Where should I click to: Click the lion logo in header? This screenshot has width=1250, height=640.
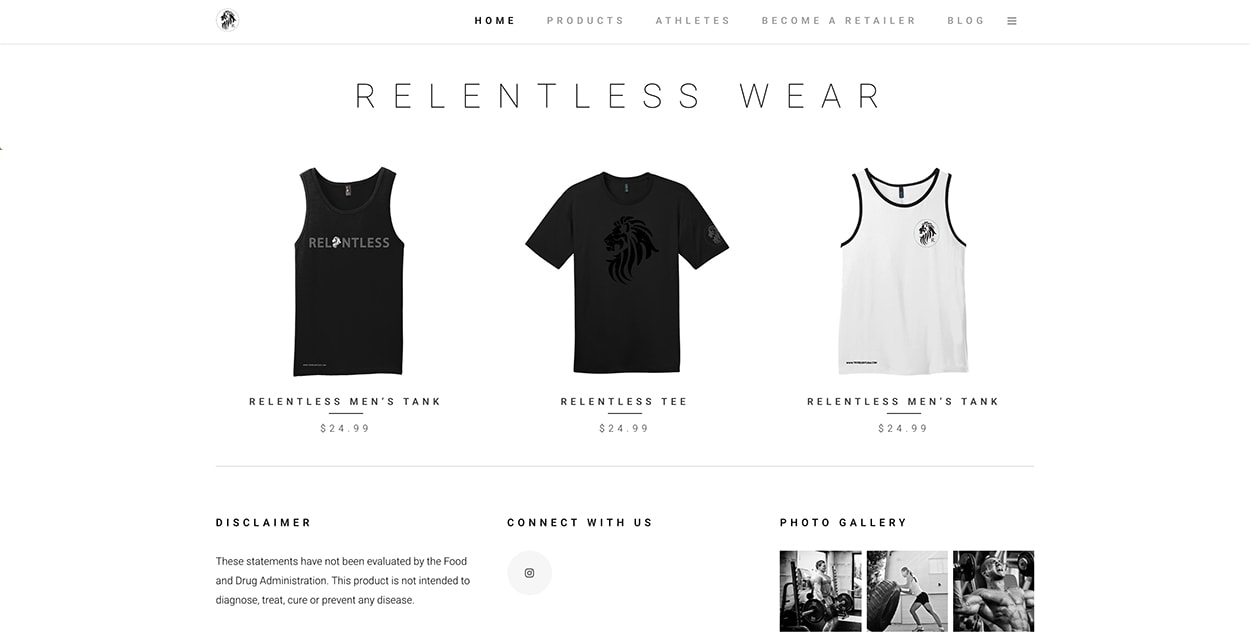tap(228, 20)
